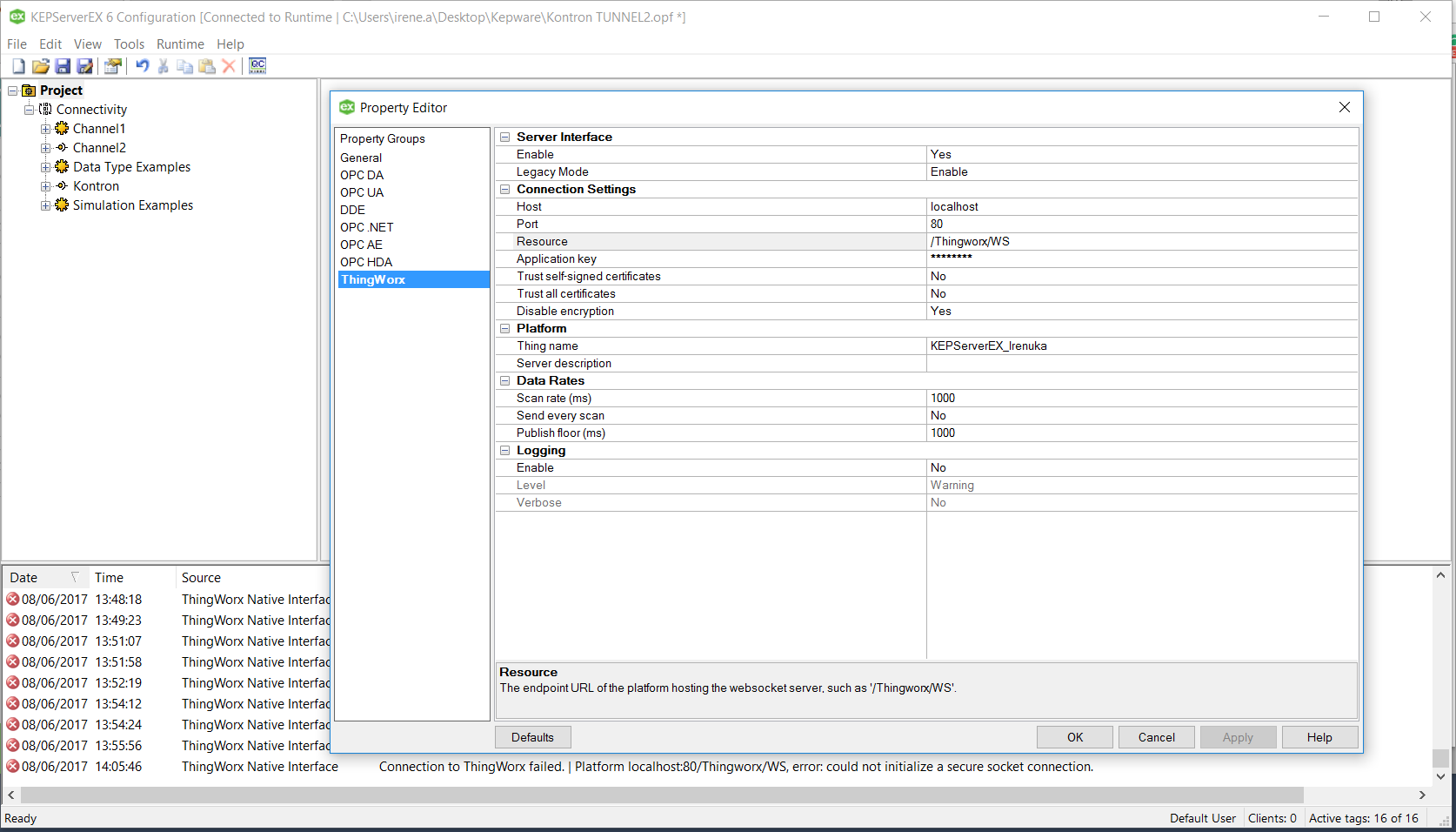Collapse the Connection Settings section

(x=504, y=190)
